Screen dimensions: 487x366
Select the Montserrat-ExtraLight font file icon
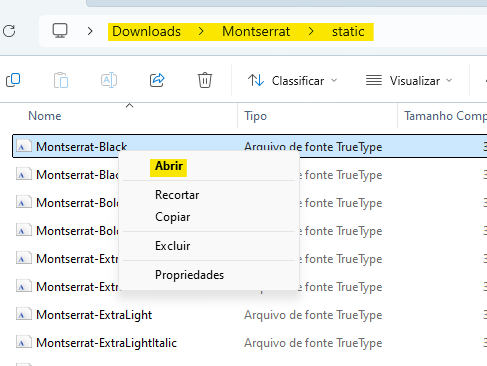[x=24, y=315]
